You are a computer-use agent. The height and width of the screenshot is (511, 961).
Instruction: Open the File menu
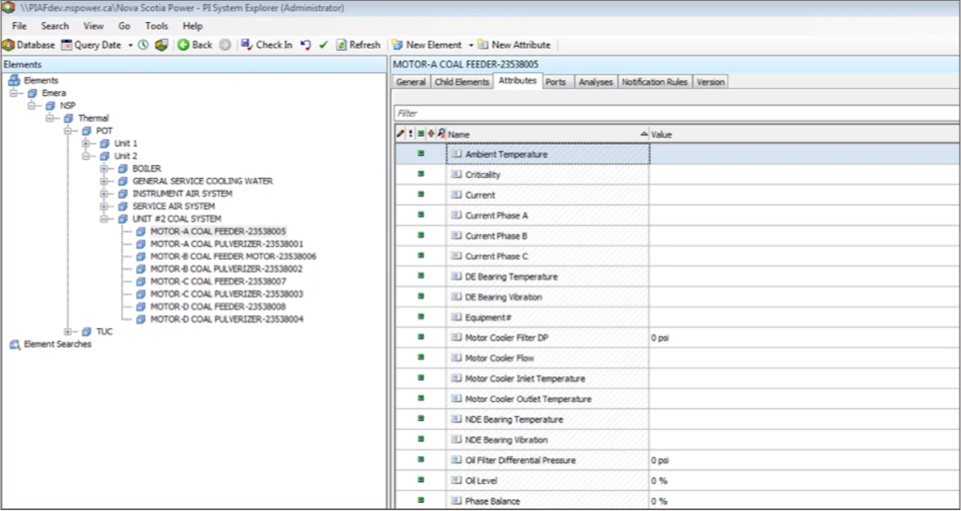point(20,26)
